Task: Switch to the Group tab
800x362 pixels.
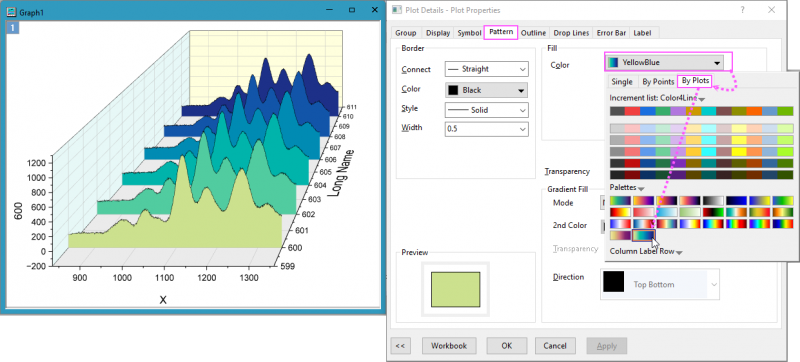Action: [406, 33]
